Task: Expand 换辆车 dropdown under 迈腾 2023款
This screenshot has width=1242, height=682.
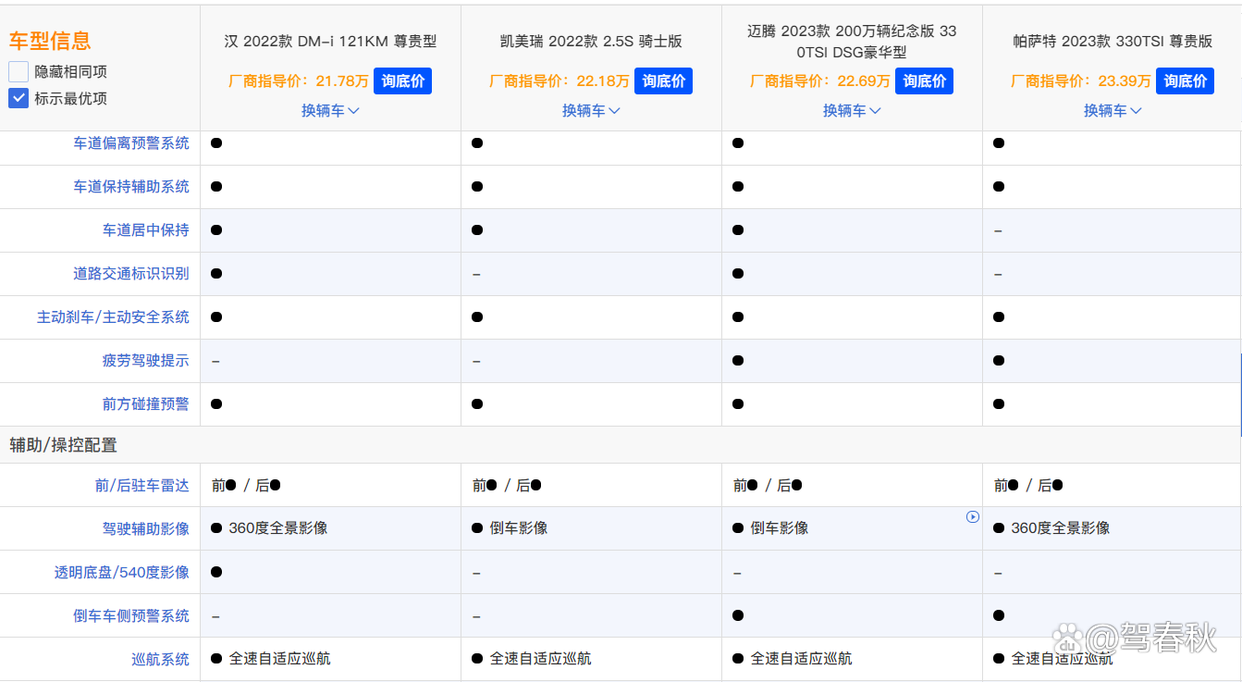Action: click(852, 111)
